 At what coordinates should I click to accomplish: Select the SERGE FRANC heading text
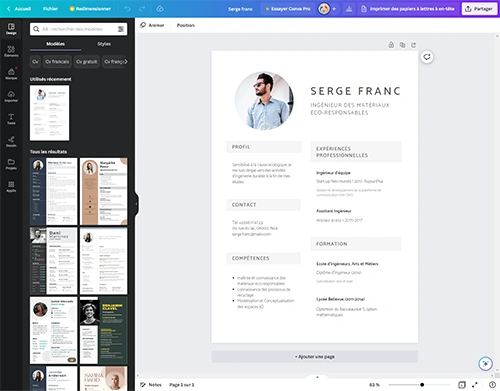(x=356, y=91)
